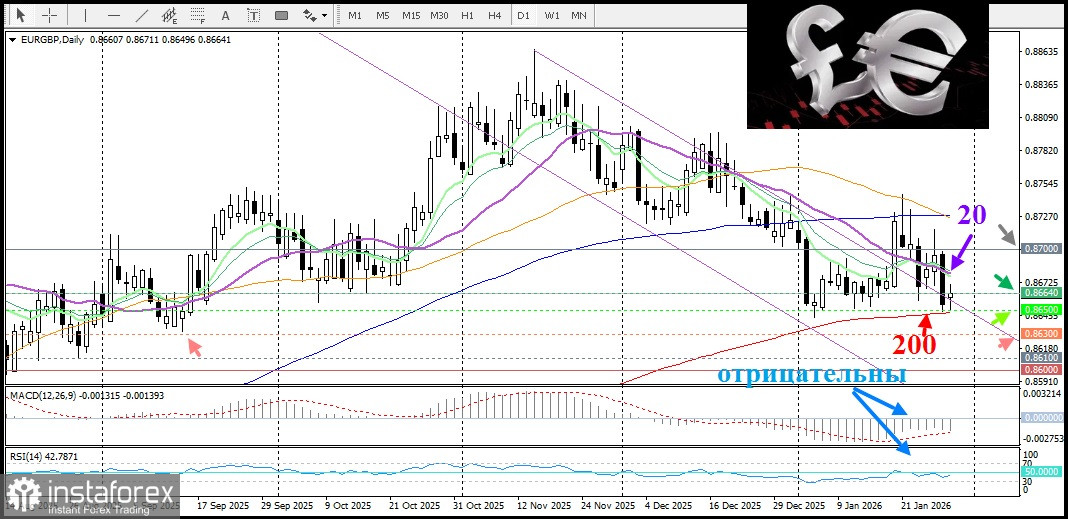Viewport: 1068px width, 519px height.
Task: Click the 29 Dec 2025 date label
Action: [797, 507]
